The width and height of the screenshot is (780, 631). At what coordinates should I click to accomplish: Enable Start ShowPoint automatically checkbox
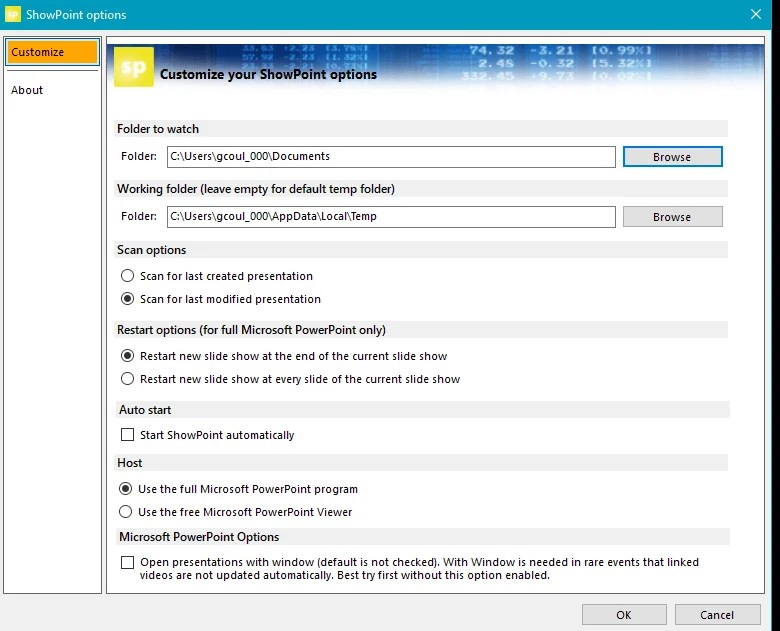pos(127,435)
